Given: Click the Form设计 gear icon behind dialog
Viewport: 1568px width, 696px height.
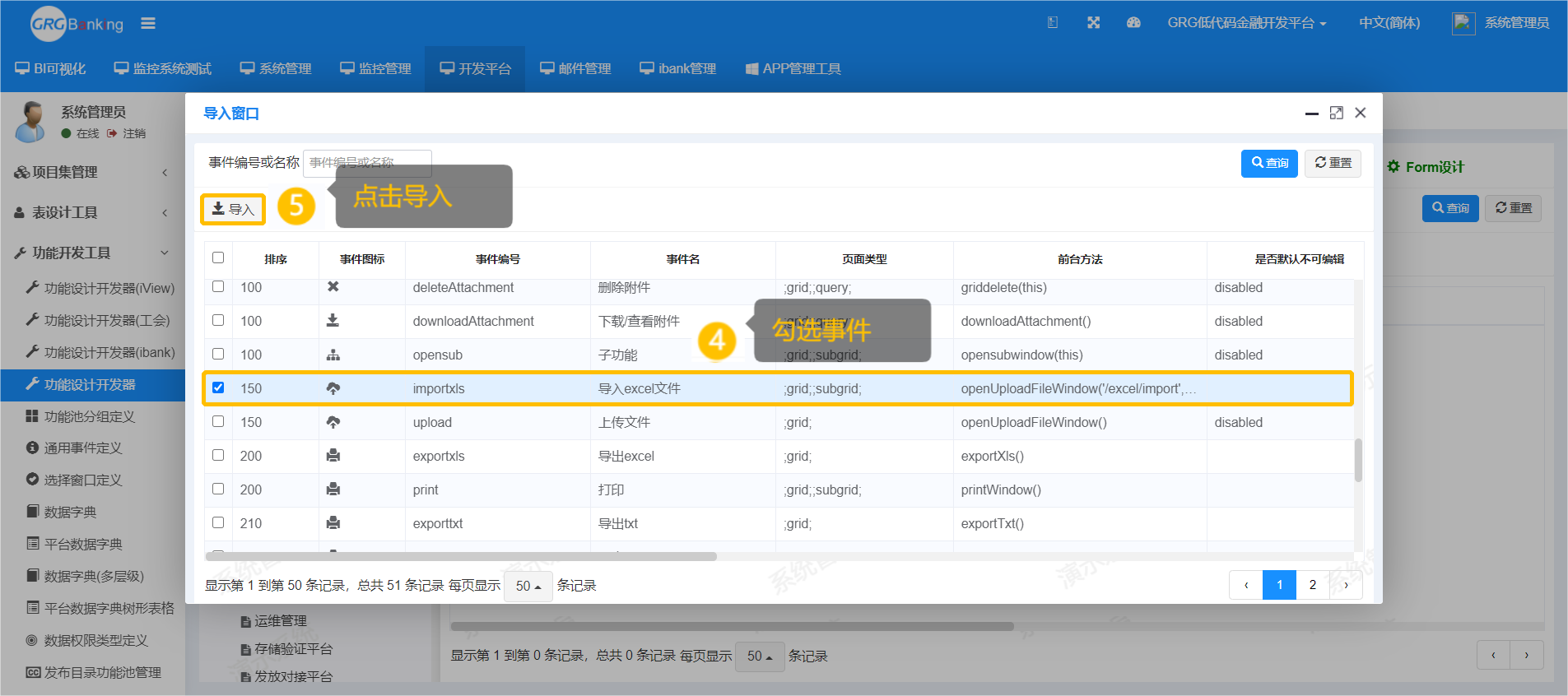Looking at the screenshot, I should click(1394, 167).
